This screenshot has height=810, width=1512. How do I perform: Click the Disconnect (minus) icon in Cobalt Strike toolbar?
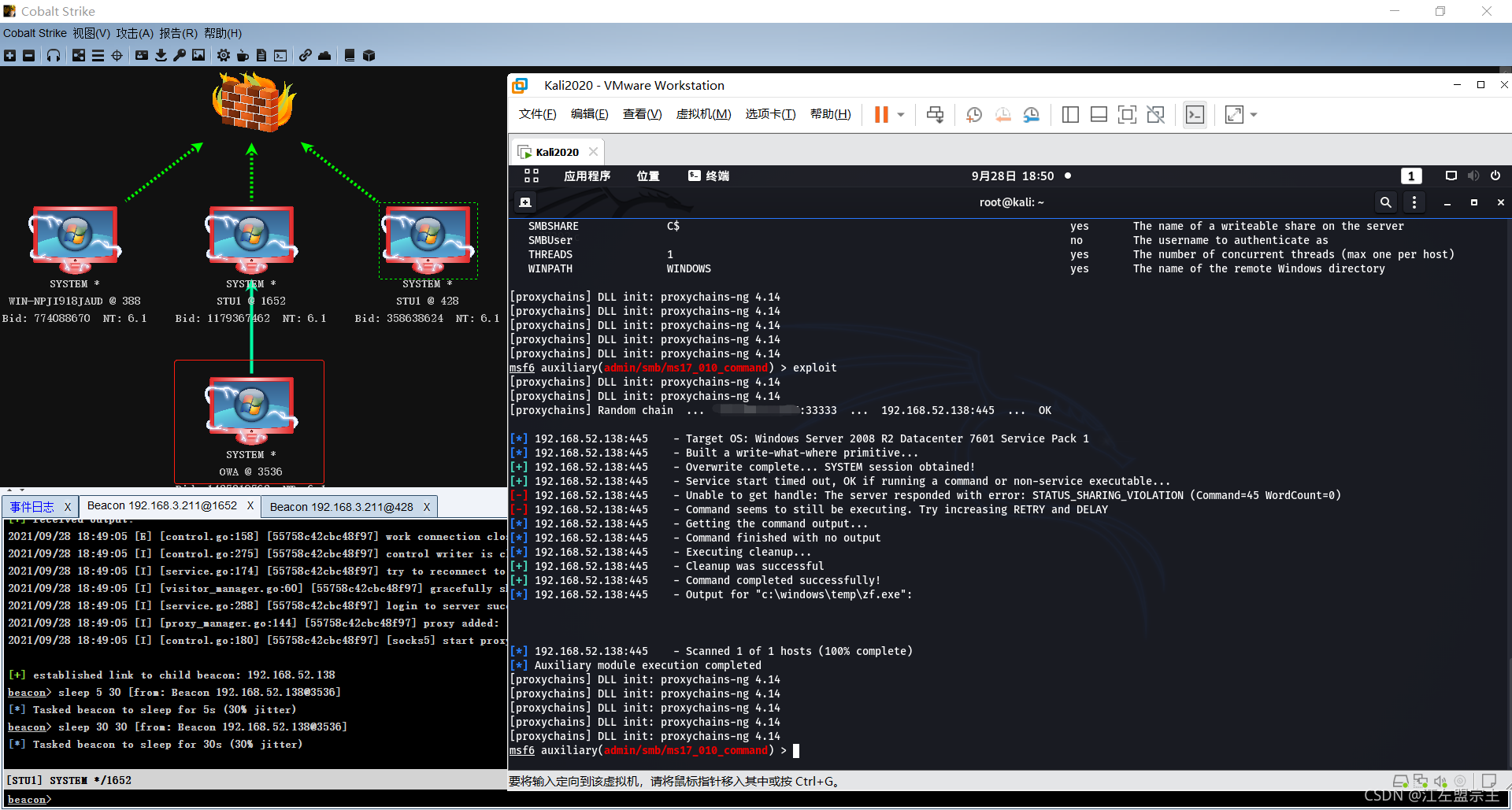pos(29,55)
